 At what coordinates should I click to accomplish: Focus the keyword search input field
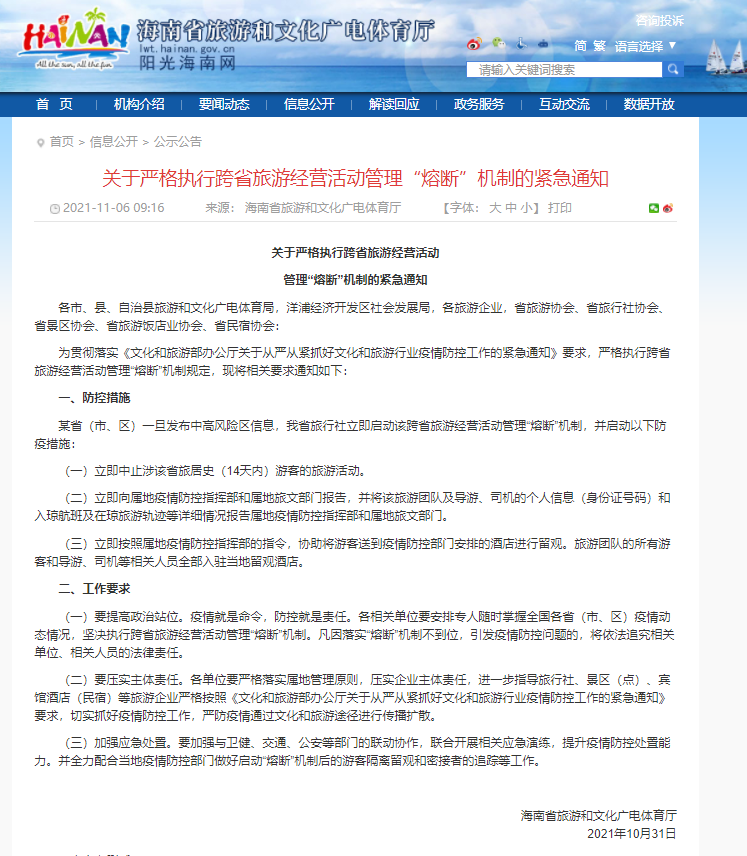pos(564,69)
